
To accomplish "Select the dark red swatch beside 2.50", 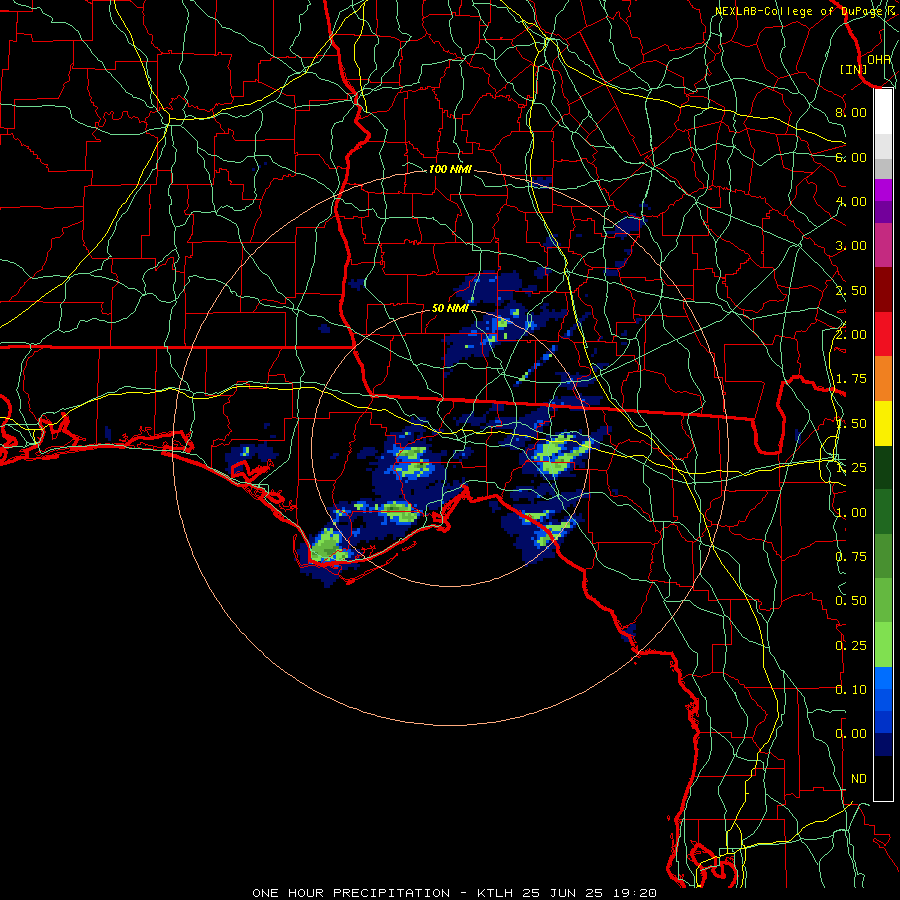I will (x=883, y=290).
